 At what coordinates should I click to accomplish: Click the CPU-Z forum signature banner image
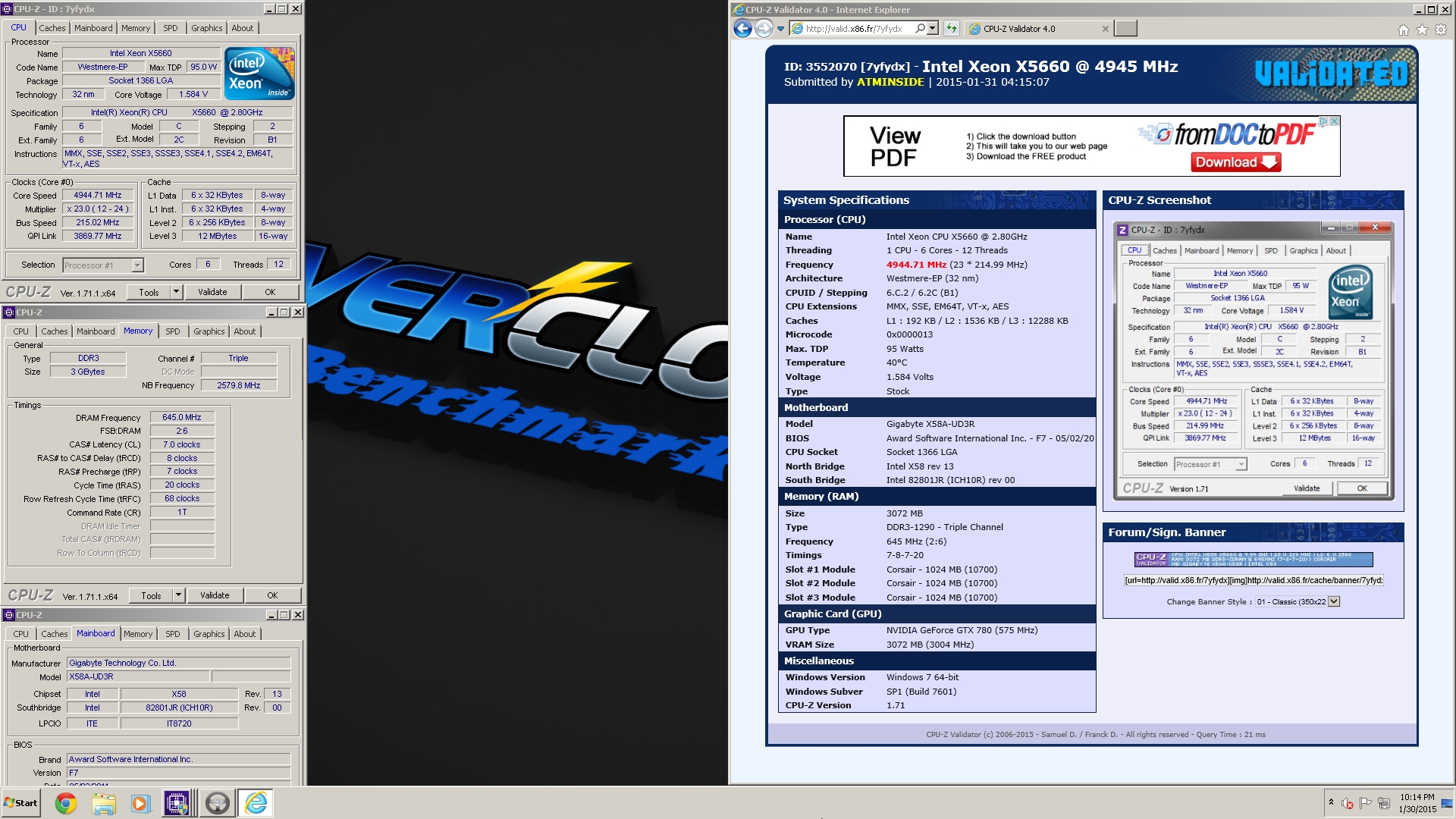point(1254,560)
